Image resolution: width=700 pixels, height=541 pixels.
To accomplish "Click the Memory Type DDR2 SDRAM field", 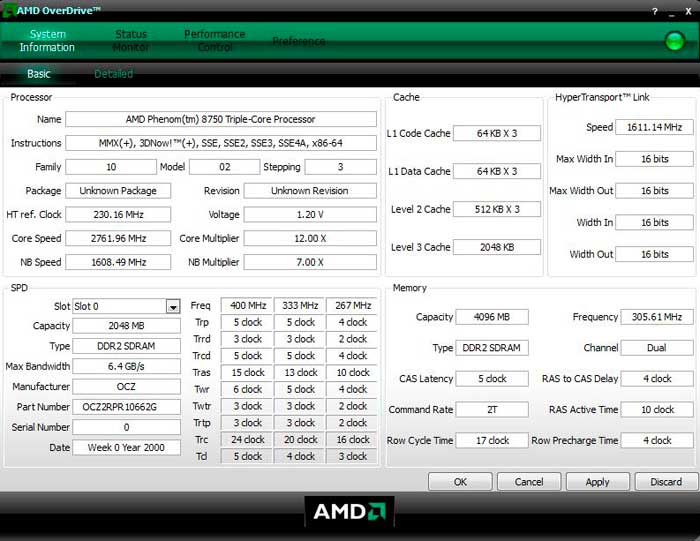I will pos(492,348).
